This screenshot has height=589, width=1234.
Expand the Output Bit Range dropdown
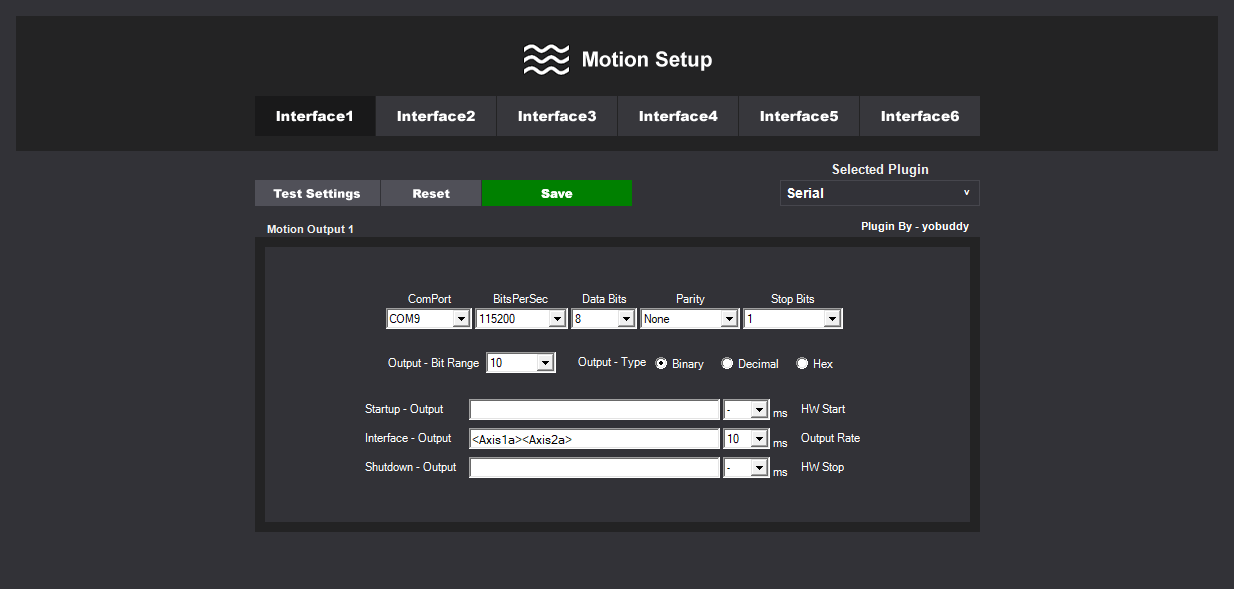point(520,363)
